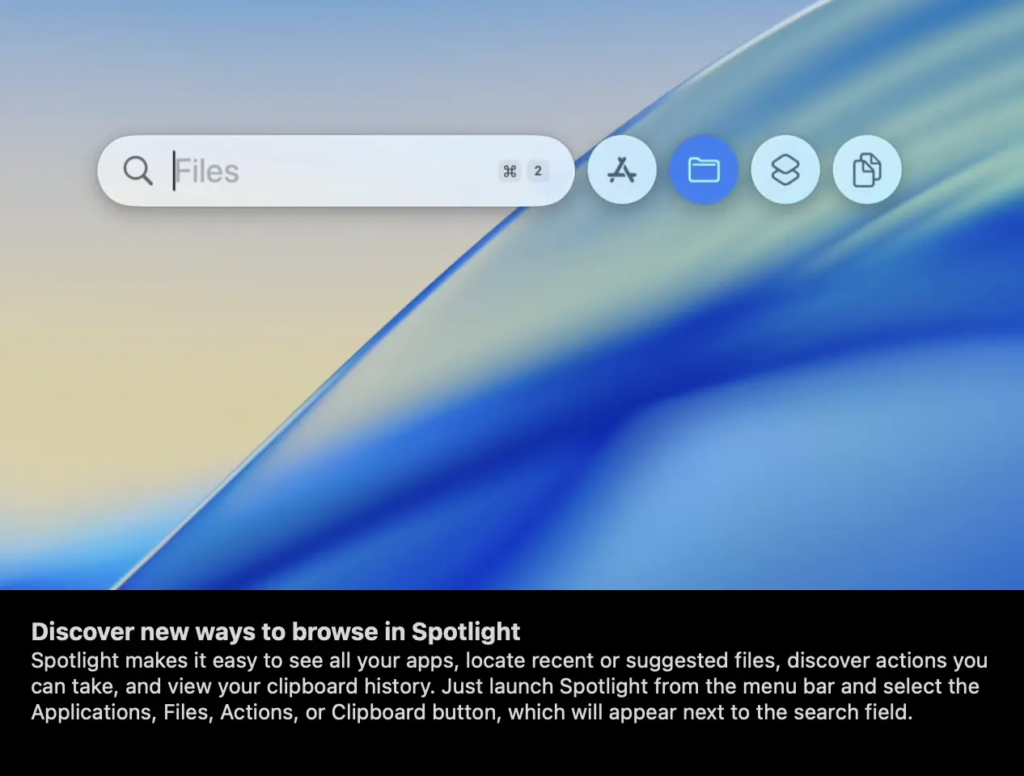
Task: Click the "2" shortcut key badge
Action: [537, 171]
